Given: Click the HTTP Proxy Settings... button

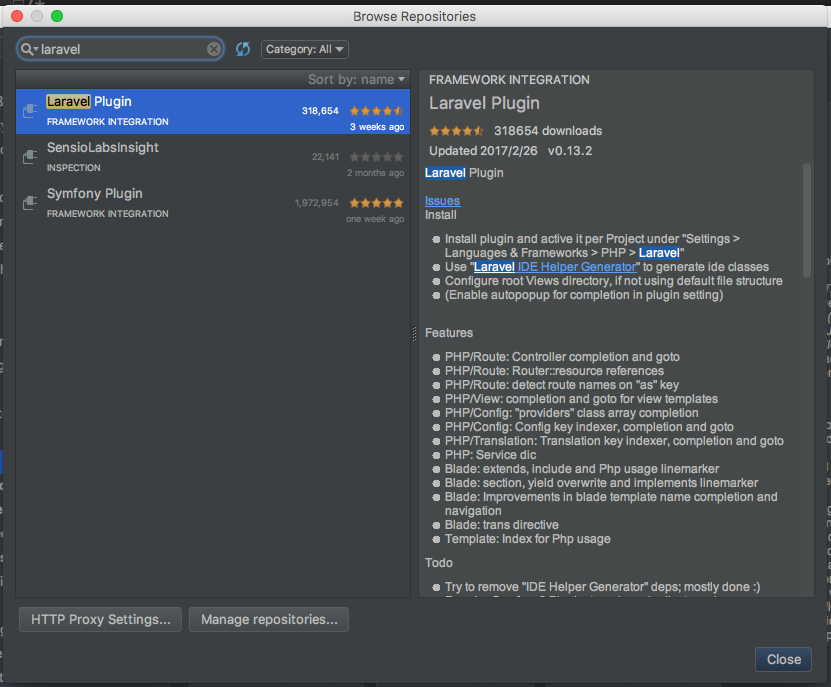Looking at the screenshot, I should [x=100, y=619].
